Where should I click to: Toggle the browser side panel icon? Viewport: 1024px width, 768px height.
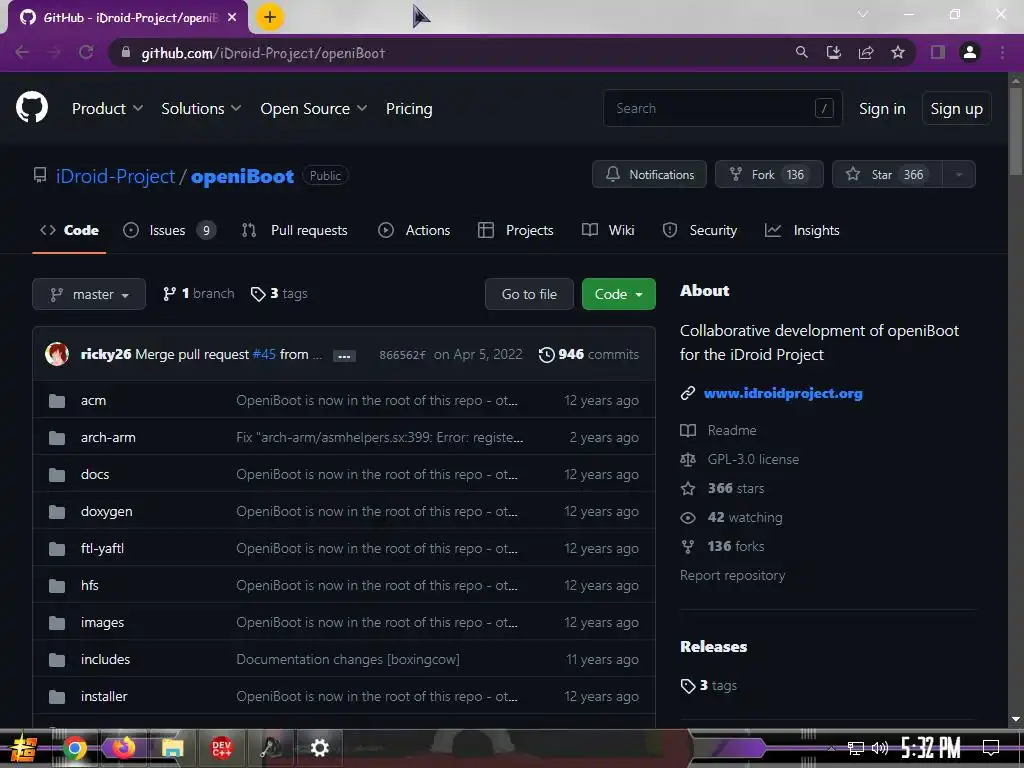(x=938, y=52)
